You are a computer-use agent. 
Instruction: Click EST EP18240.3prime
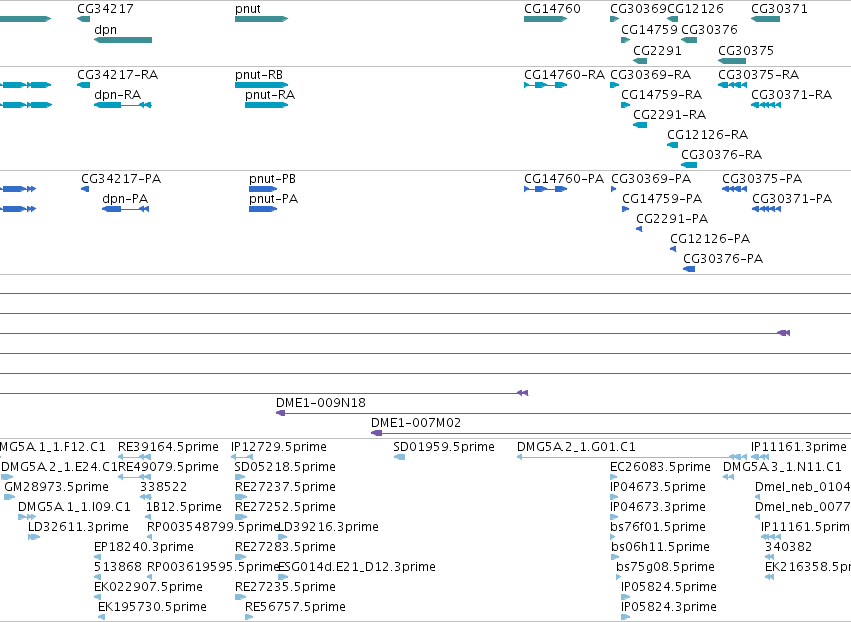click(144, 547)
